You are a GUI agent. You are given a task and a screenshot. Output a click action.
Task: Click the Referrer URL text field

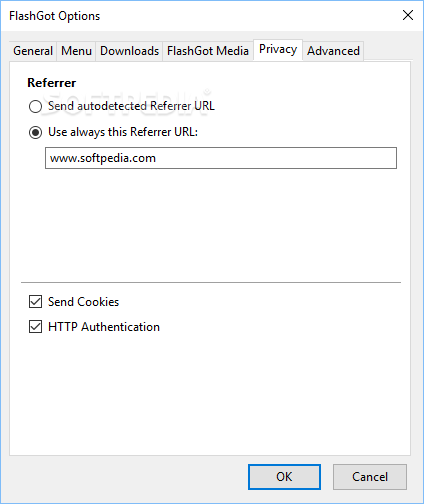point(221,158)
